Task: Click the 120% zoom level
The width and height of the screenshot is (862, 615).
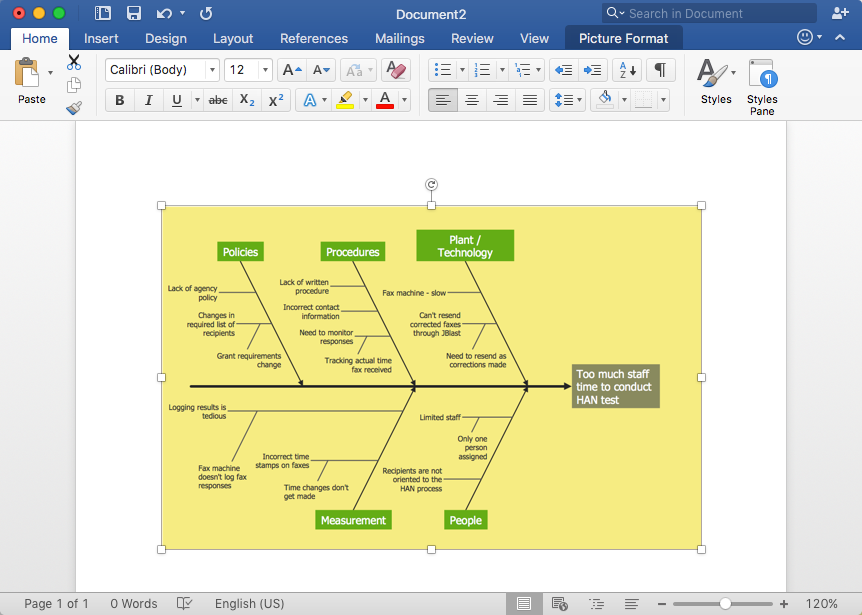Action: coord(821,603)
